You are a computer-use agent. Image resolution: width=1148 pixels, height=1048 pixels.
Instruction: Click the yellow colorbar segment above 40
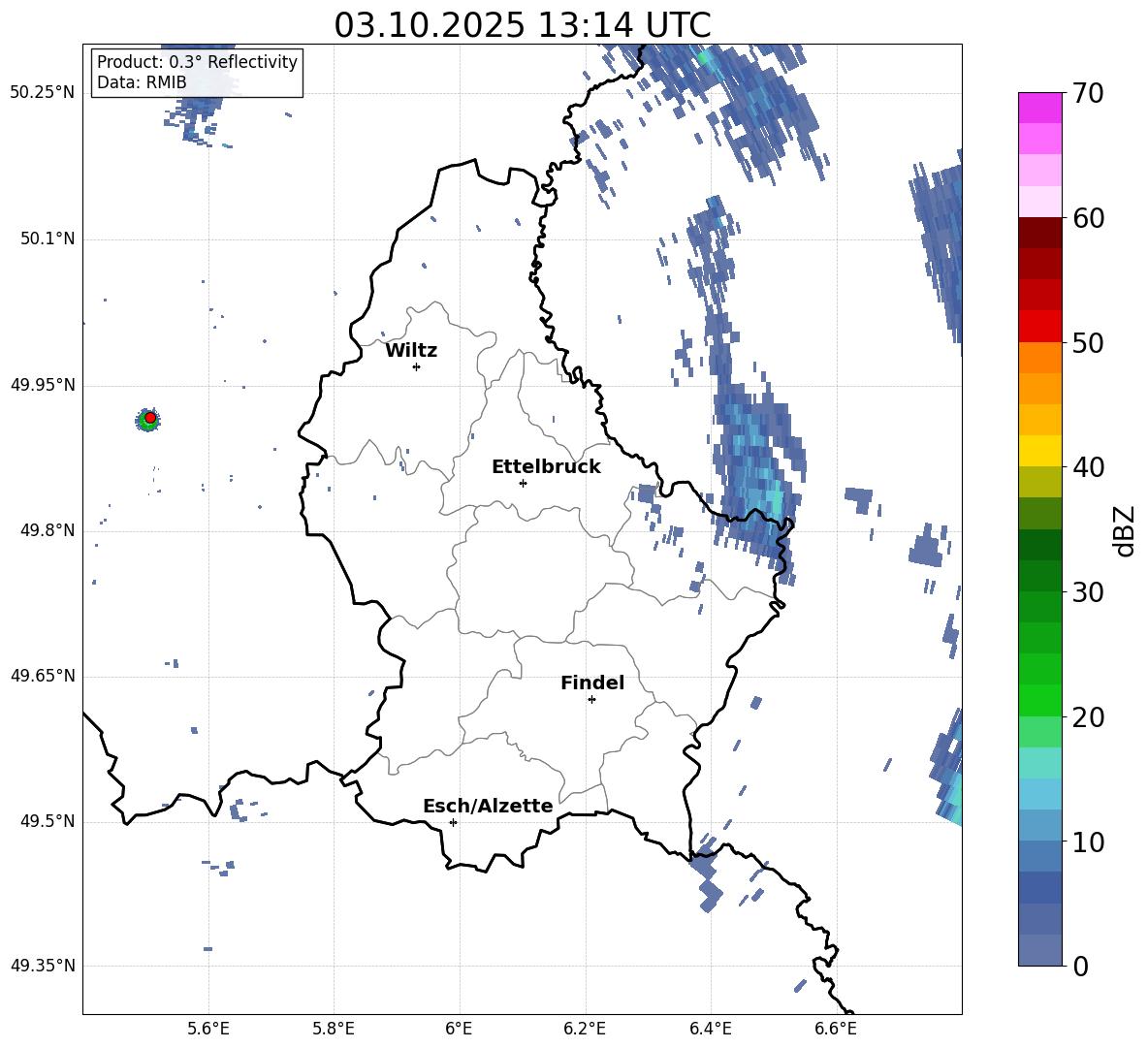[x=1040, y=451]
